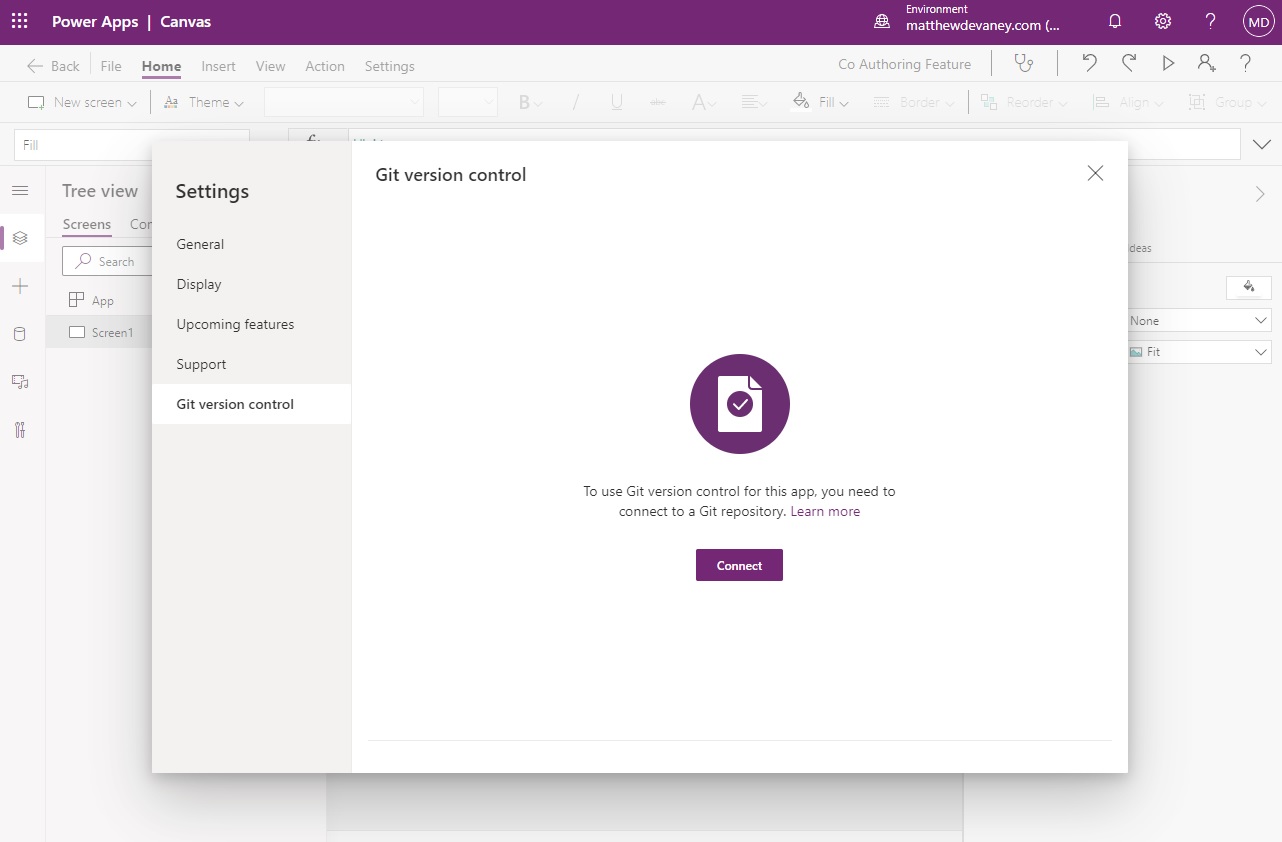1282x842 pixels.
Task: Open the Data sources panel icon
Action: click(x=21, y=333)
